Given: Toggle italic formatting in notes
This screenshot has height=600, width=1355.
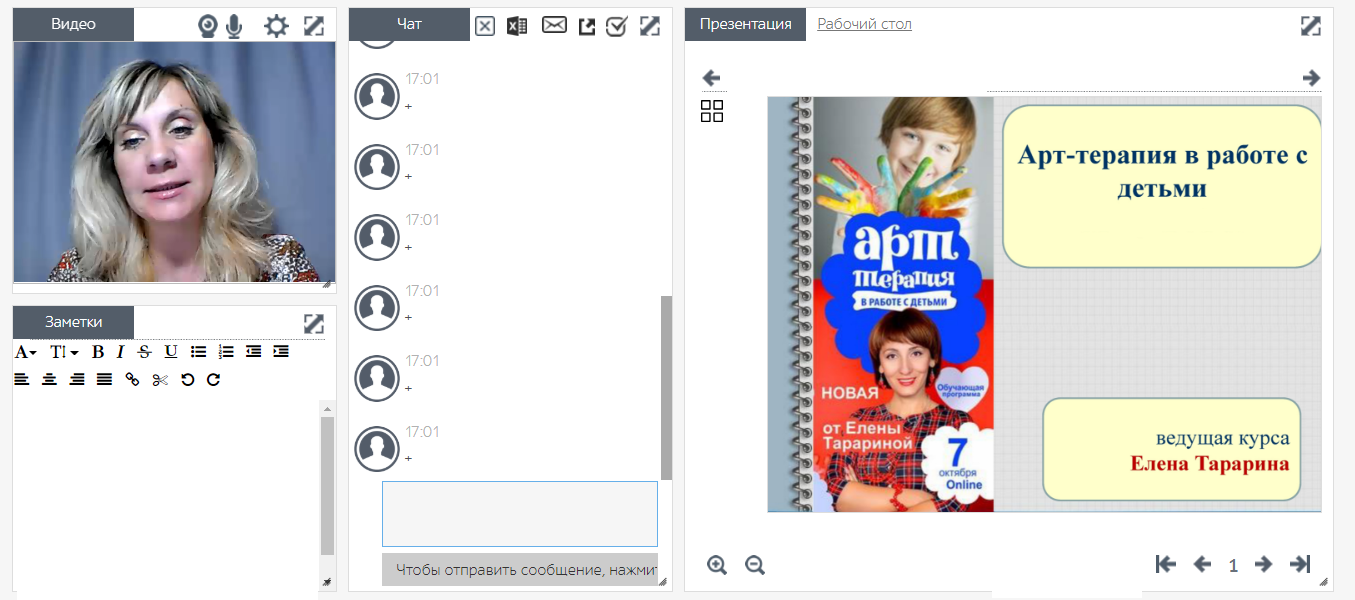Looking at the screenshot, I should click(x=120, y=352).
